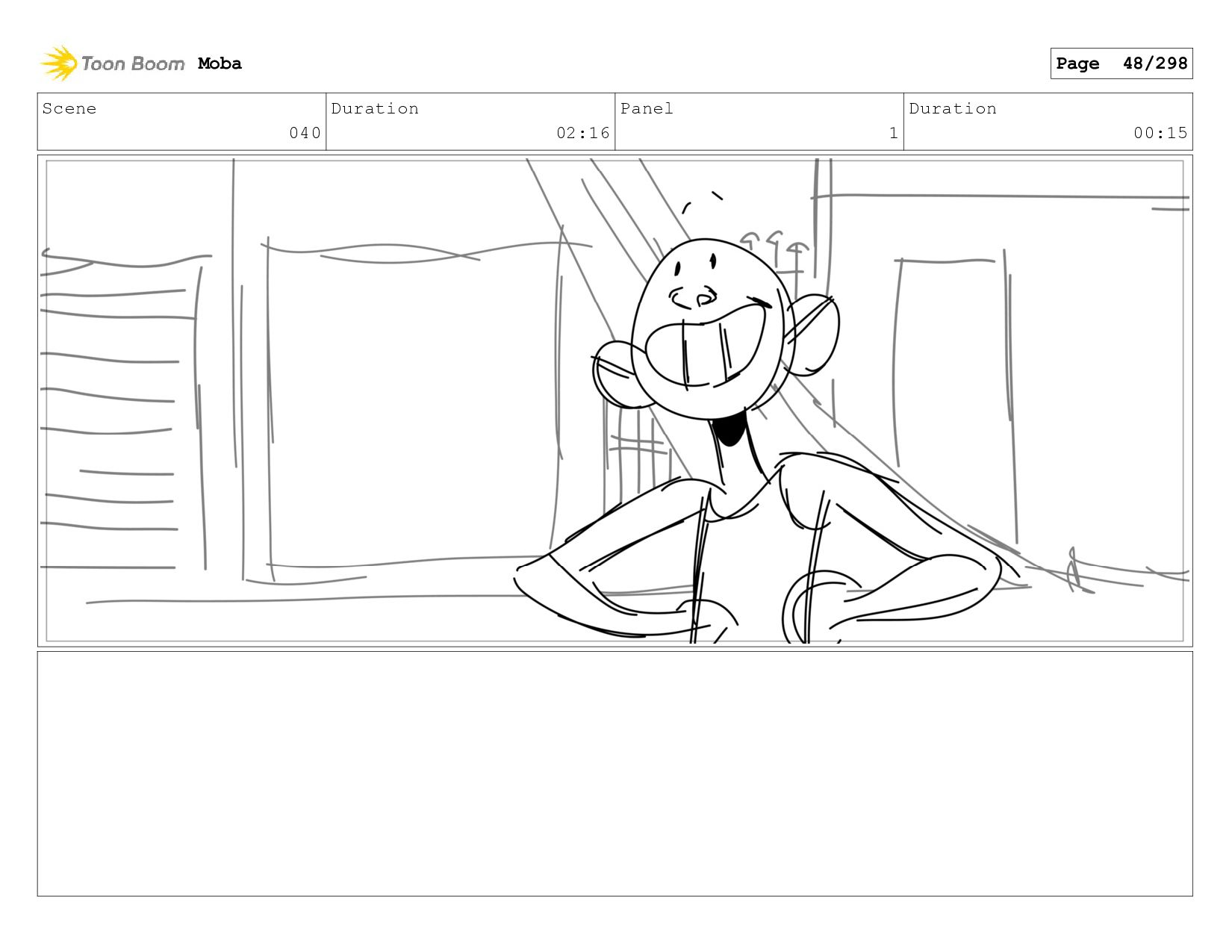This screenshot has width=1232, height=952.
Task: Click panel duration value 00:15
Action: tap(1160, 133)
